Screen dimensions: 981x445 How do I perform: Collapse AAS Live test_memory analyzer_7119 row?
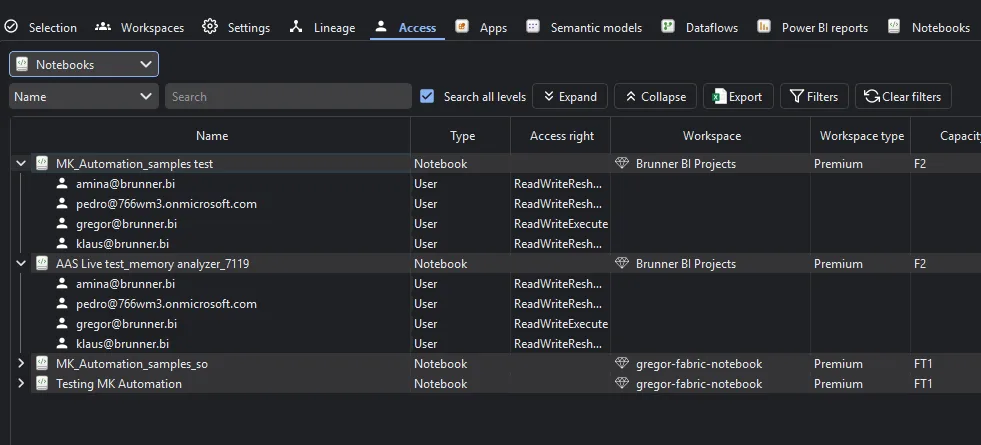click(x=21, y=263)
